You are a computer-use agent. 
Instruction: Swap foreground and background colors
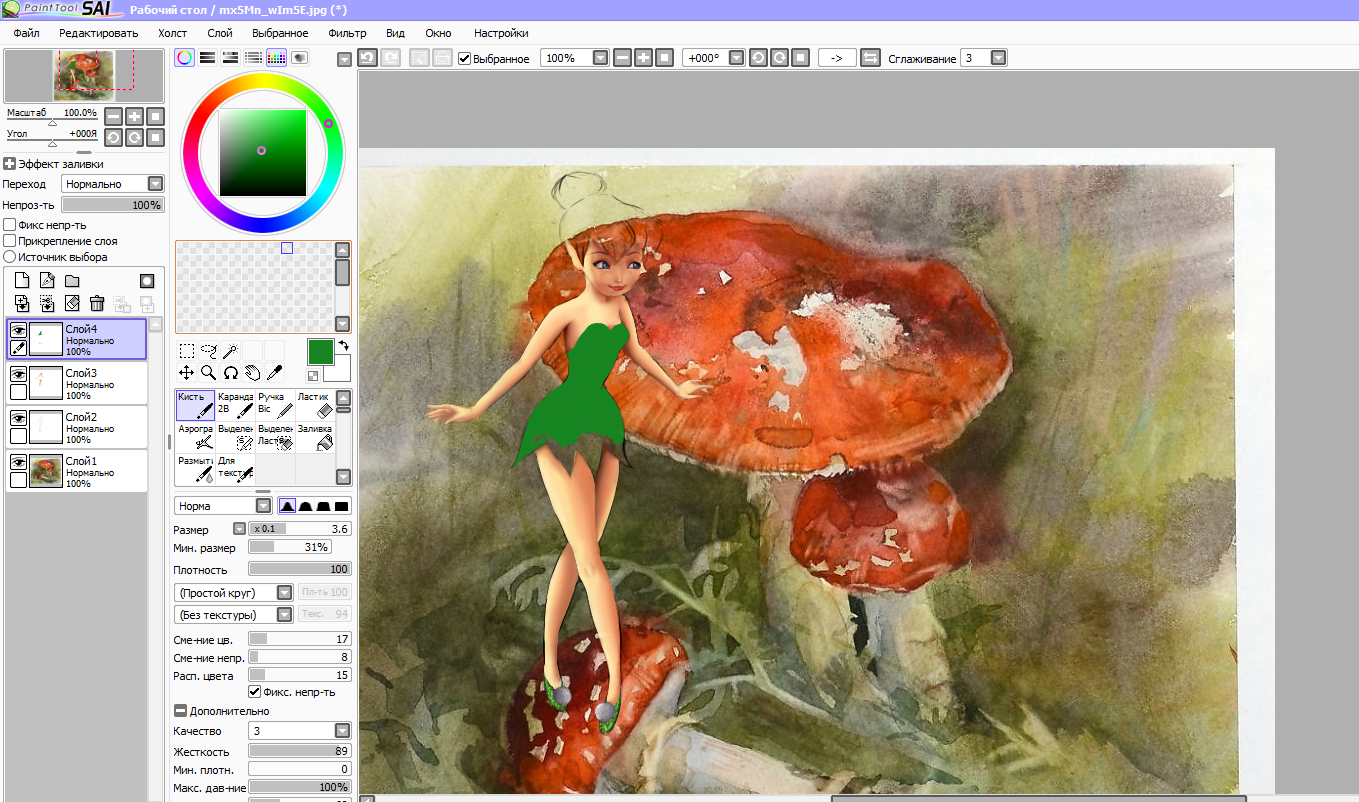(x=344, y=345)
